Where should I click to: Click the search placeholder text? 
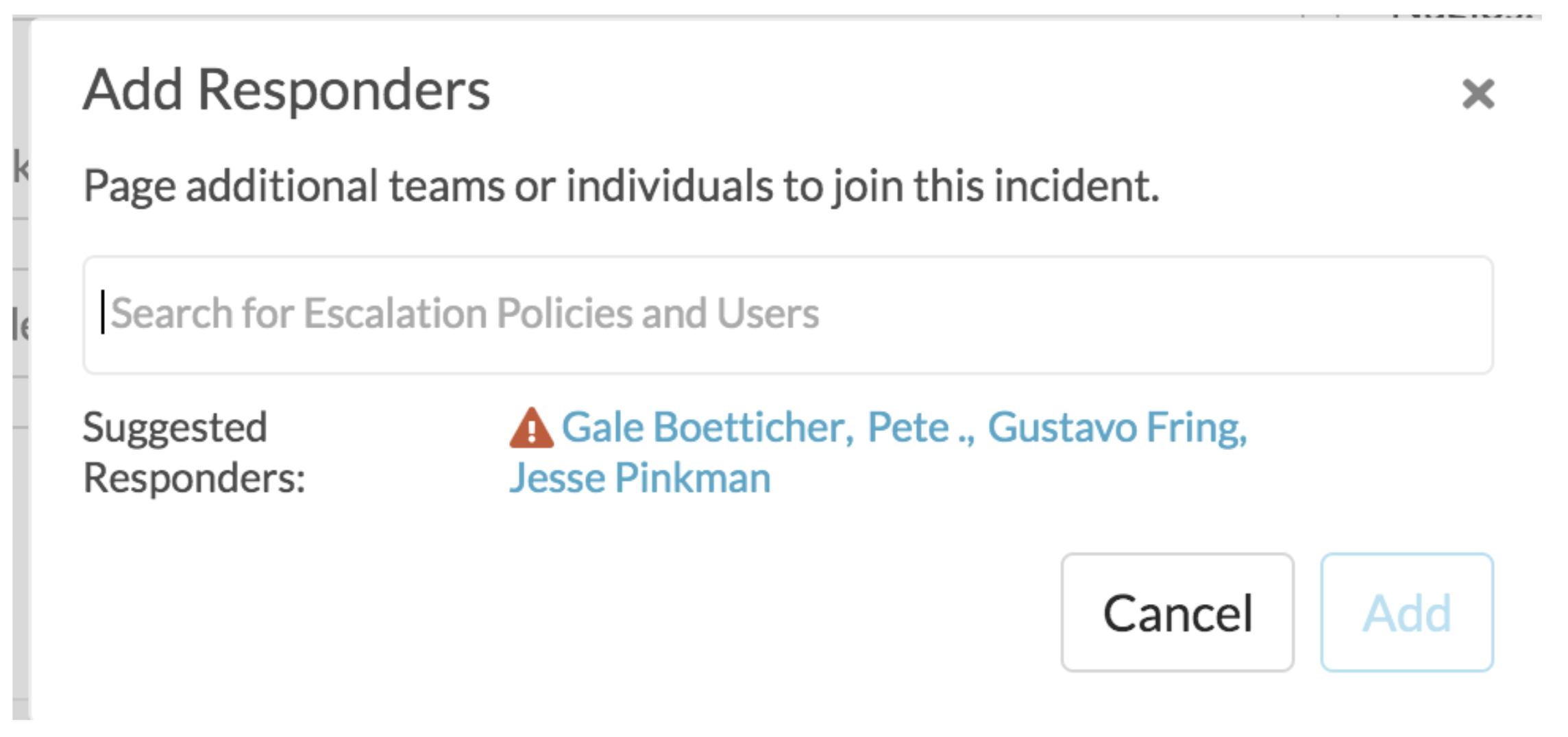(x=465, y=314)
